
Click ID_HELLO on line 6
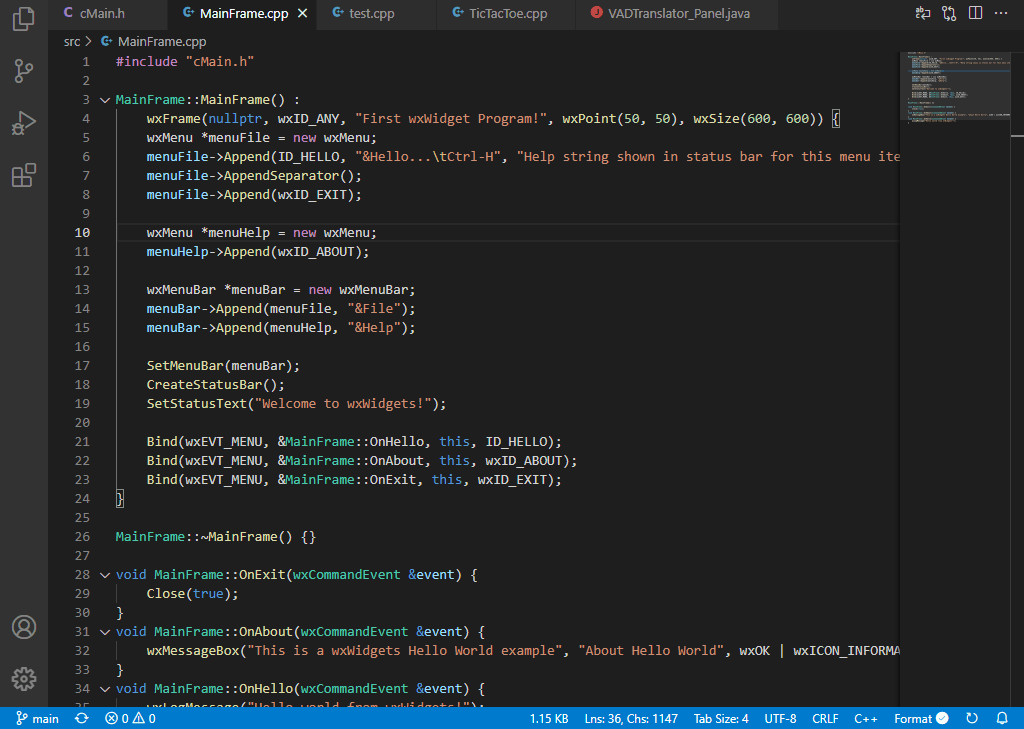coord(309,157)
